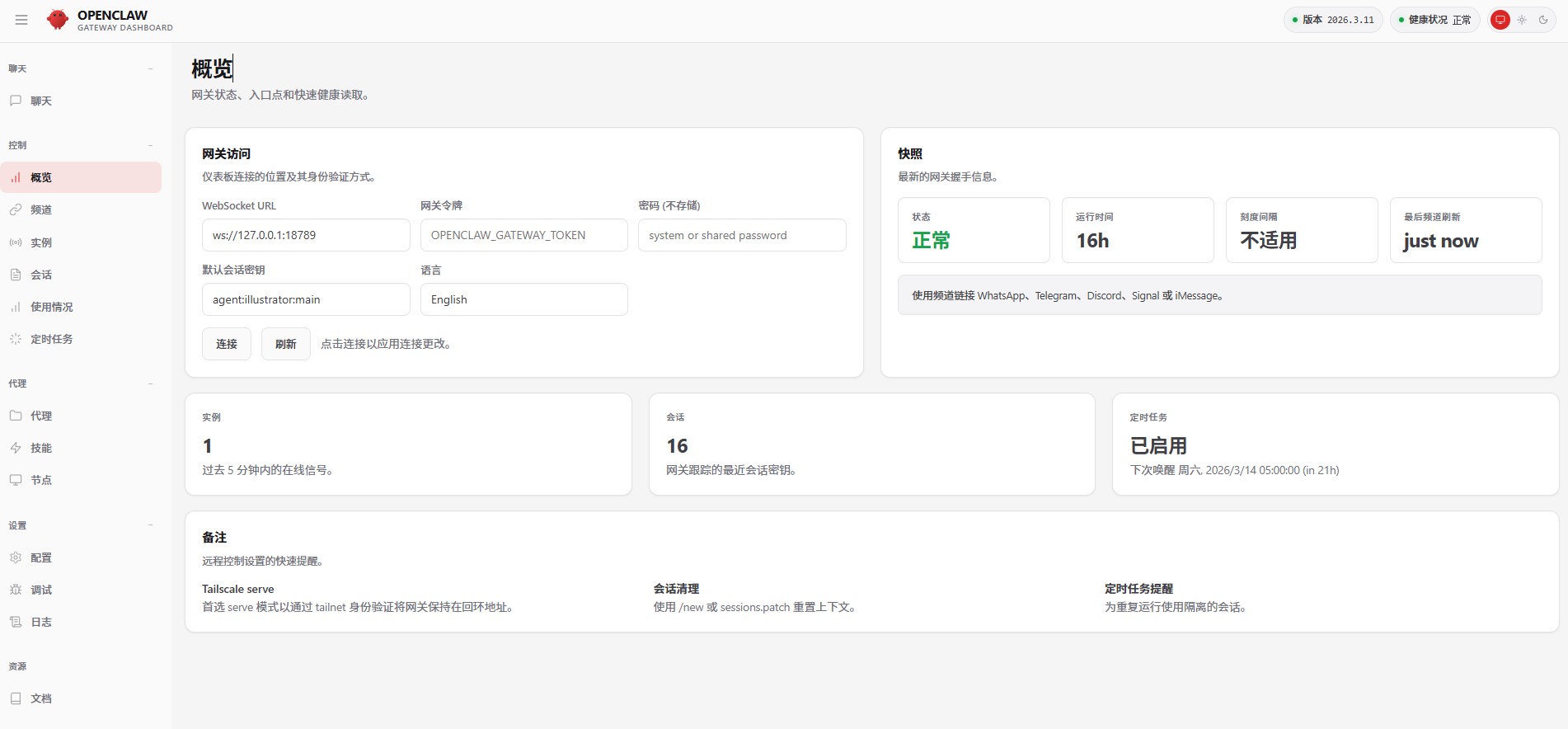Click the Tailscale serve note heading

pyautogui.click(x=237, y=589)
